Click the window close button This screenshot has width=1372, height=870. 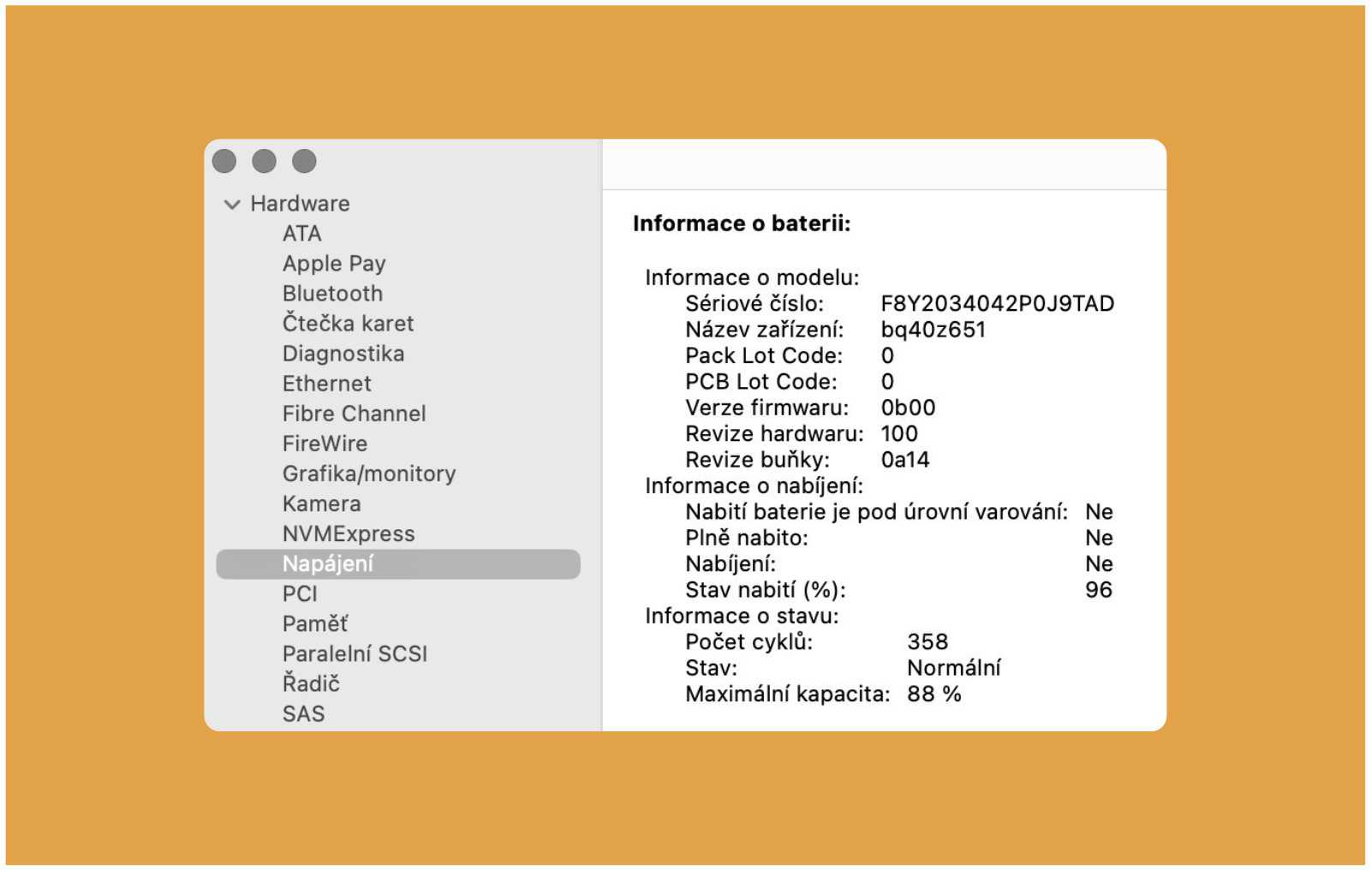[224, 161]
